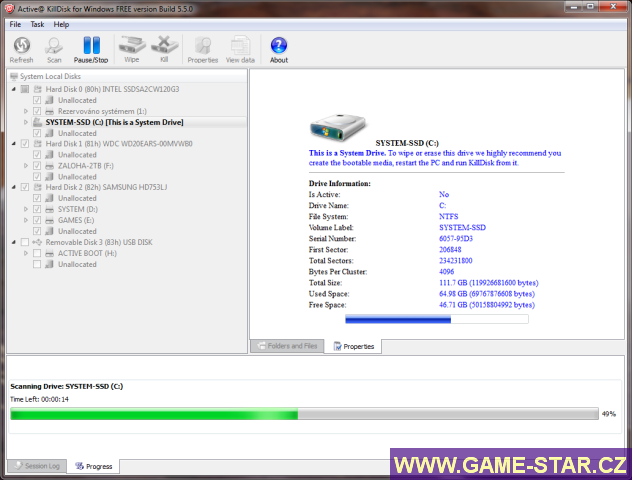This screenshot has width=632, height=480.
Task: Expand the SYSTEM (D:) node
Action: tap(26, 209)
